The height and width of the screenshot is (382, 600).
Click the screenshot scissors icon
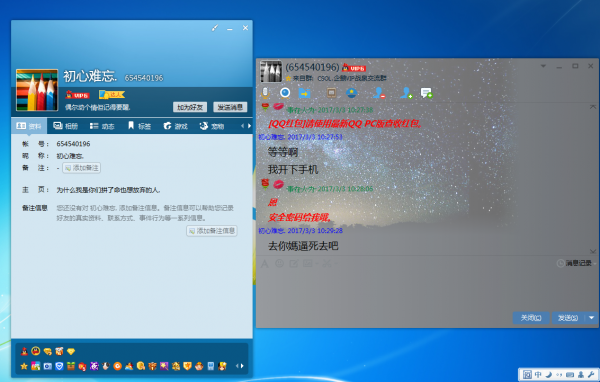click(x=326, y=263)
